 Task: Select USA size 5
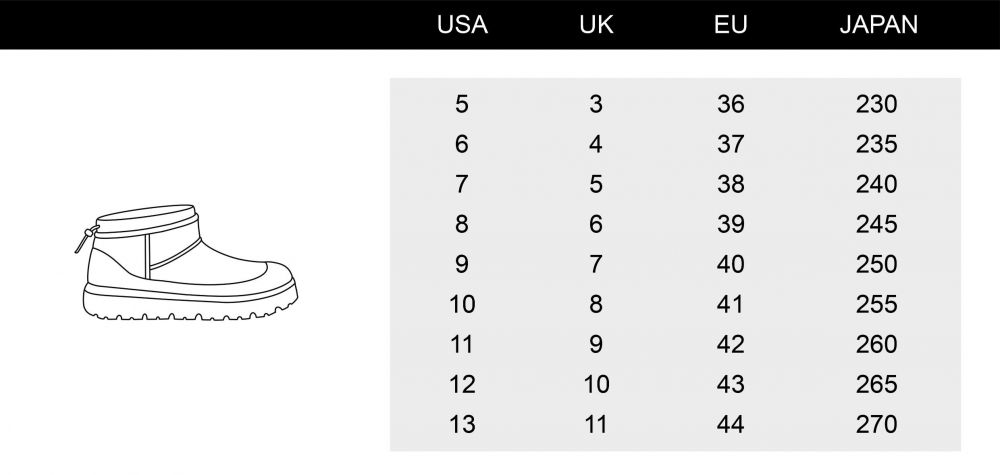[x=462, y=104]
